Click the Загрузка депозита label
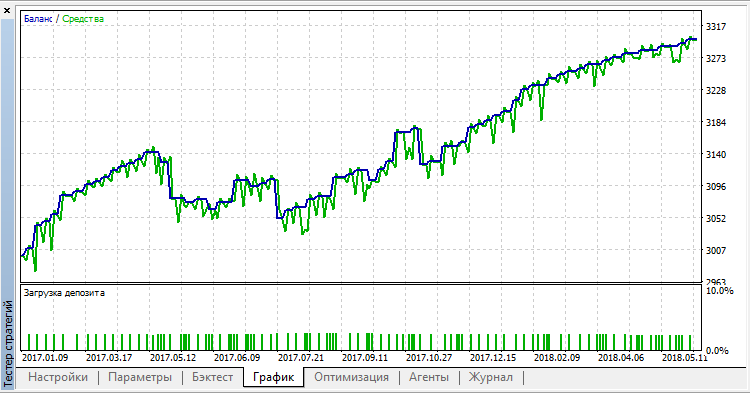 pyautogui.click(x=64, y=293)
